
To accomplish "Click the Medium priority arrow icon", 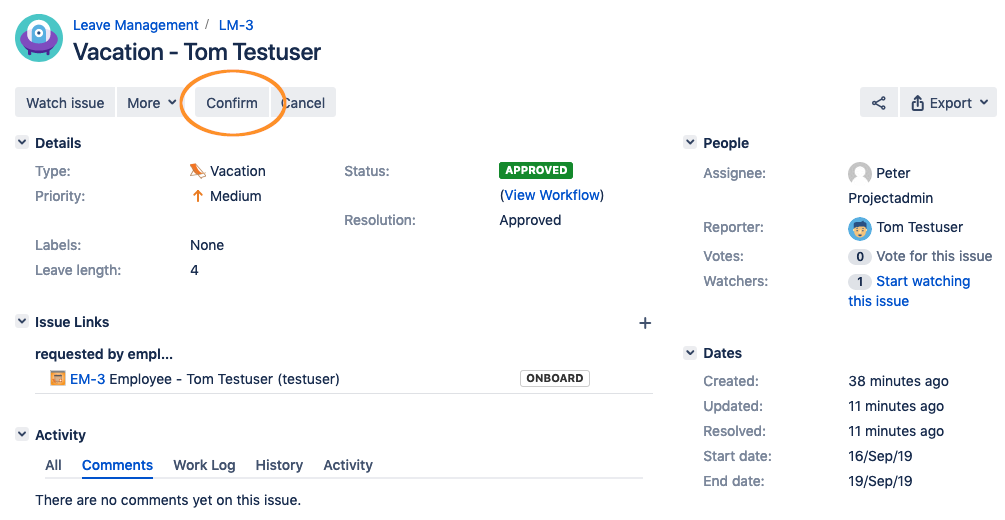I will [x=198, y=196].
